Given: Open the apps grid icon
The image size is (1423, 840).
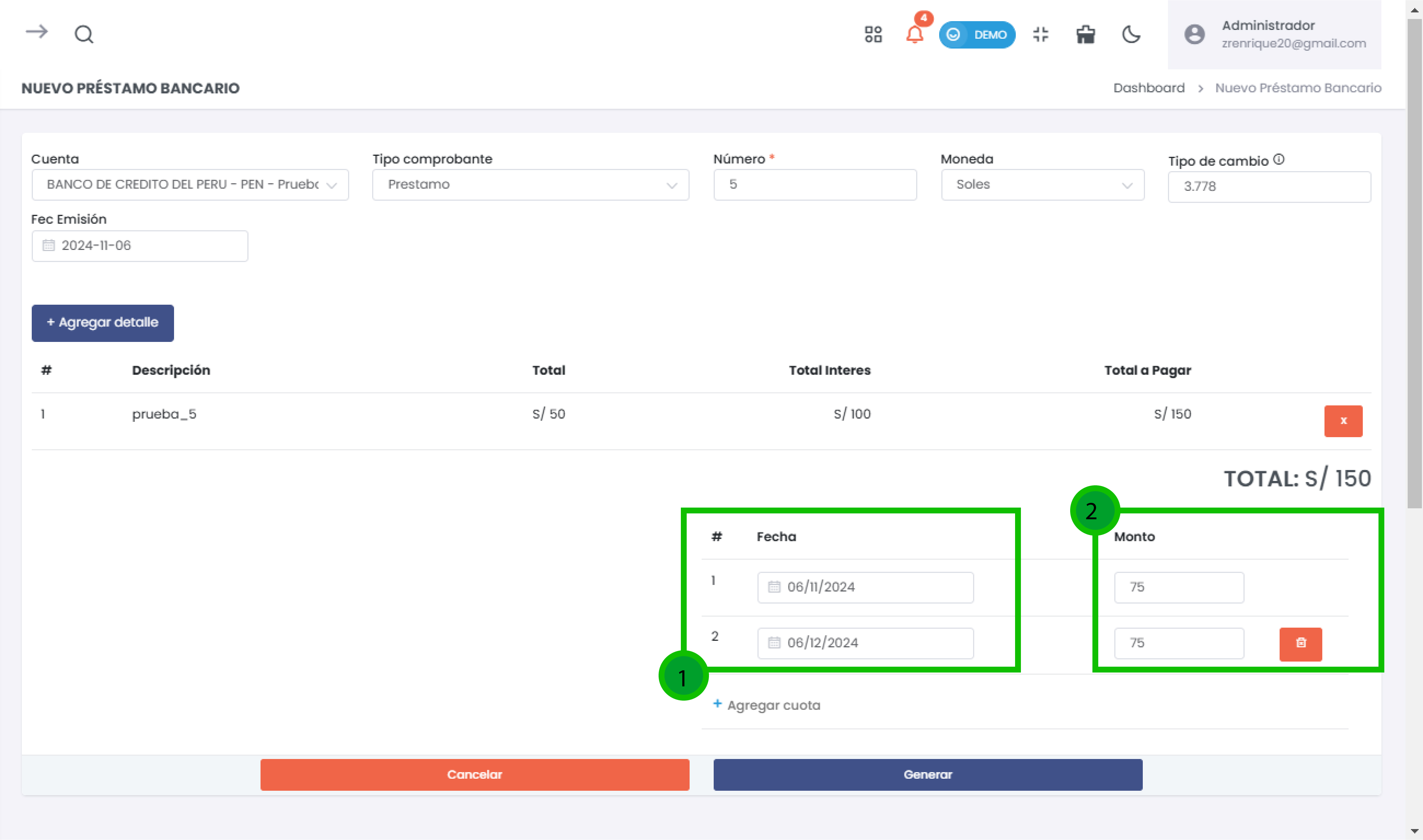Looking at the screenshot, I should [x=873, y=35].
